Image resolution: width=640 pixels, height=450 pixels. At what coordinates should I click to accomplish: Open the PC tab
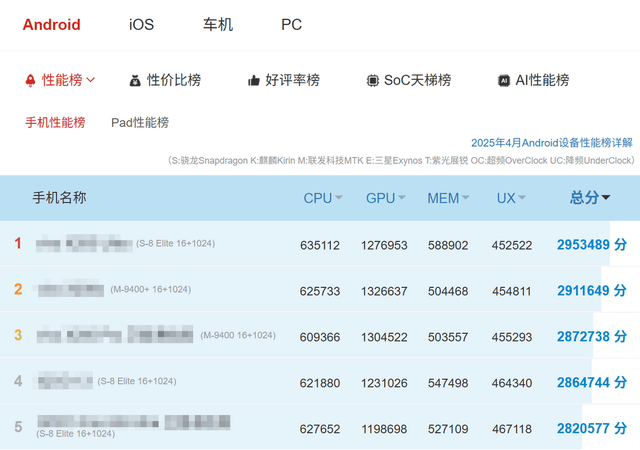coord(291,24)
